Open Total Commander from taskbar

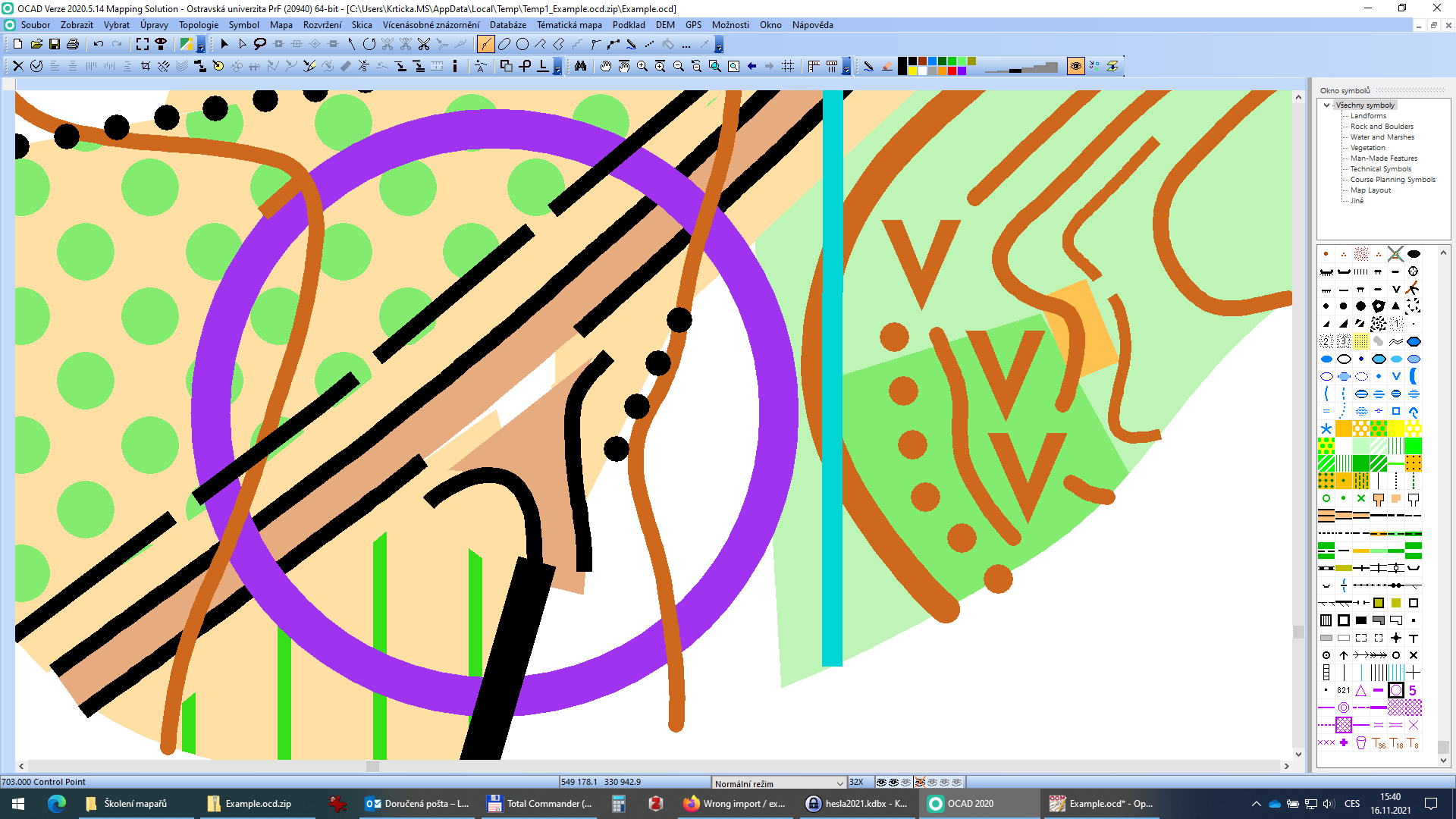[x=540, y=804]
